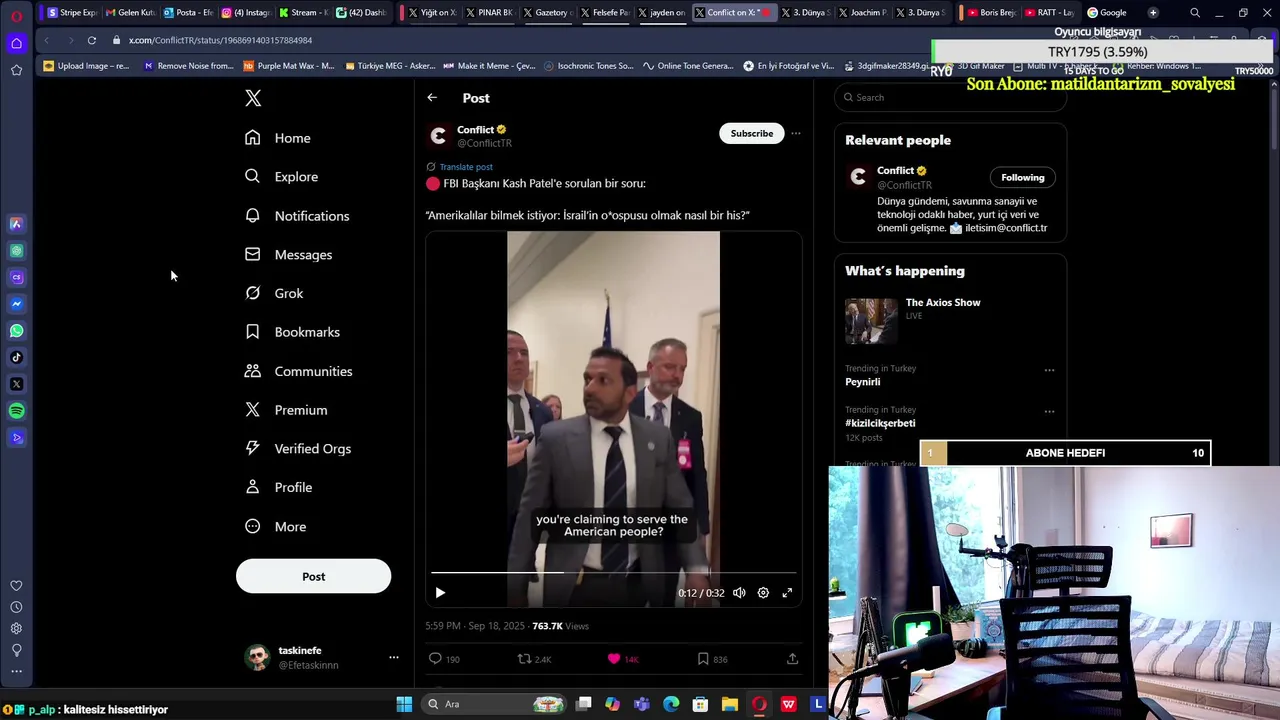Click Translate post link
This screenshot has width=1280, height=720.
(466, 167)
